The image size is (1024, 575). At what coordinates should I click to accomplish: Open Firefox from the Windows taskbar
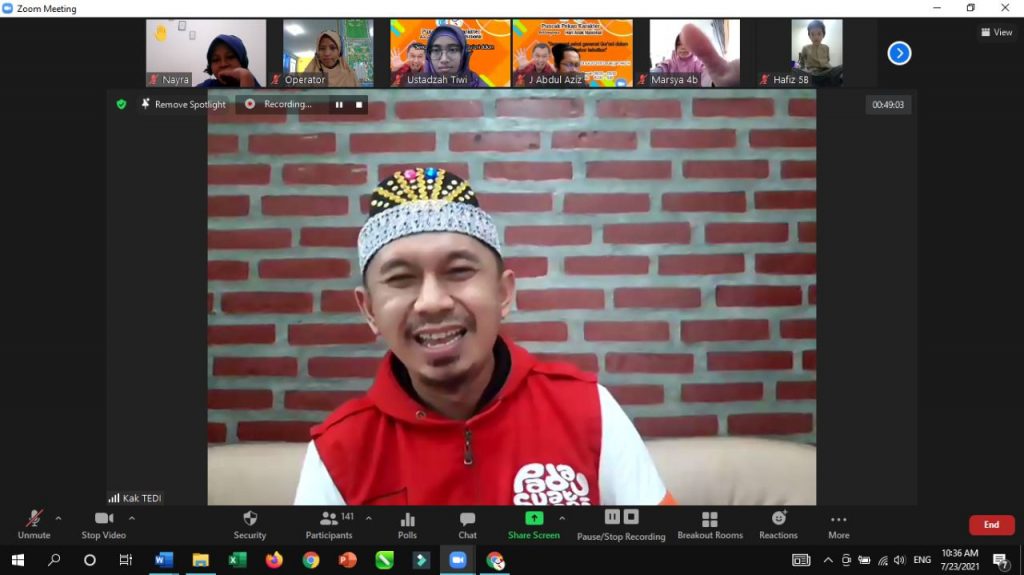tap(274, 560)
